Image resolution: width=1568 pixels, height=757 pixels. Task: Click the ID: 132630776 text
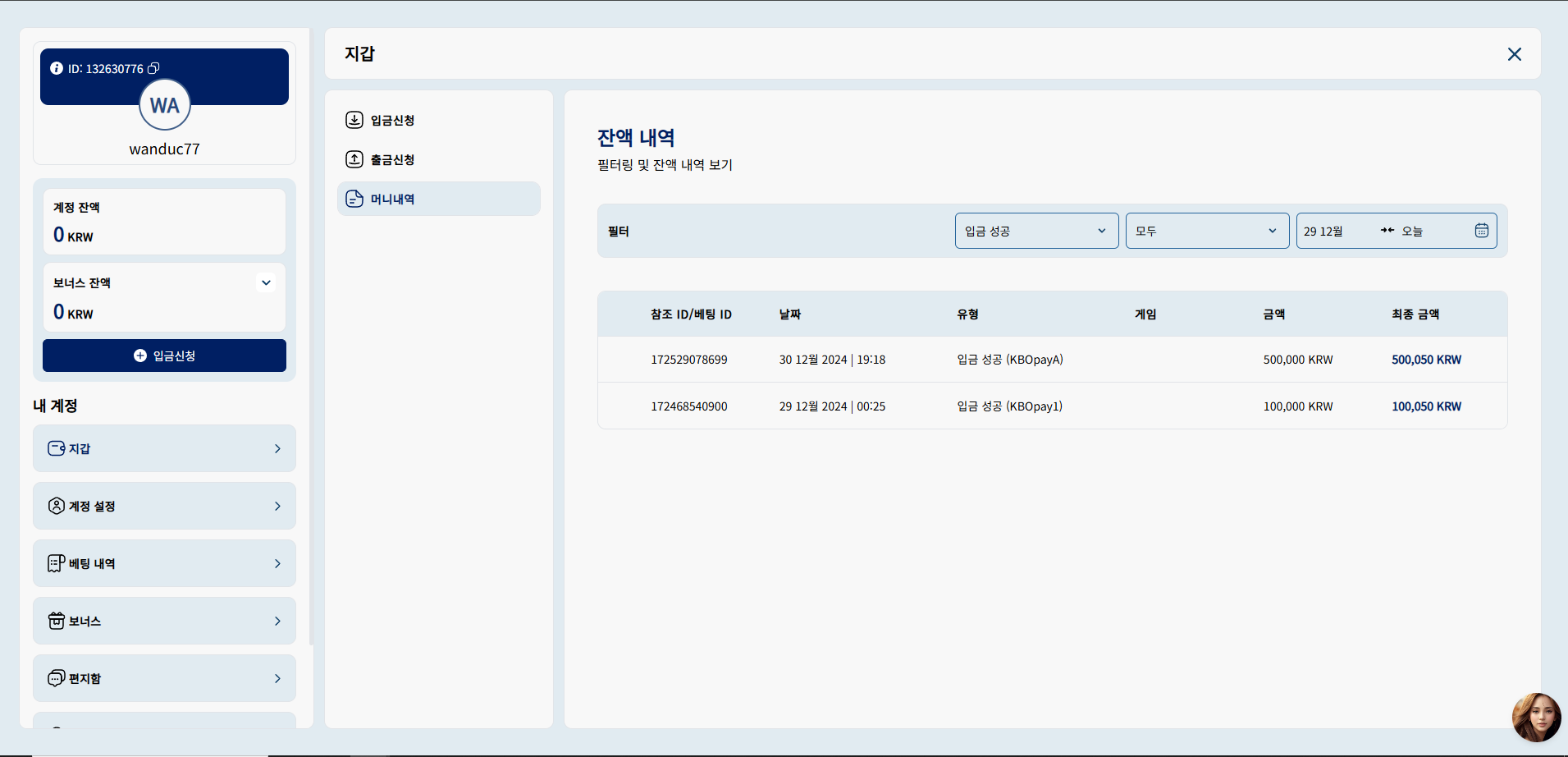click(105, 69)
